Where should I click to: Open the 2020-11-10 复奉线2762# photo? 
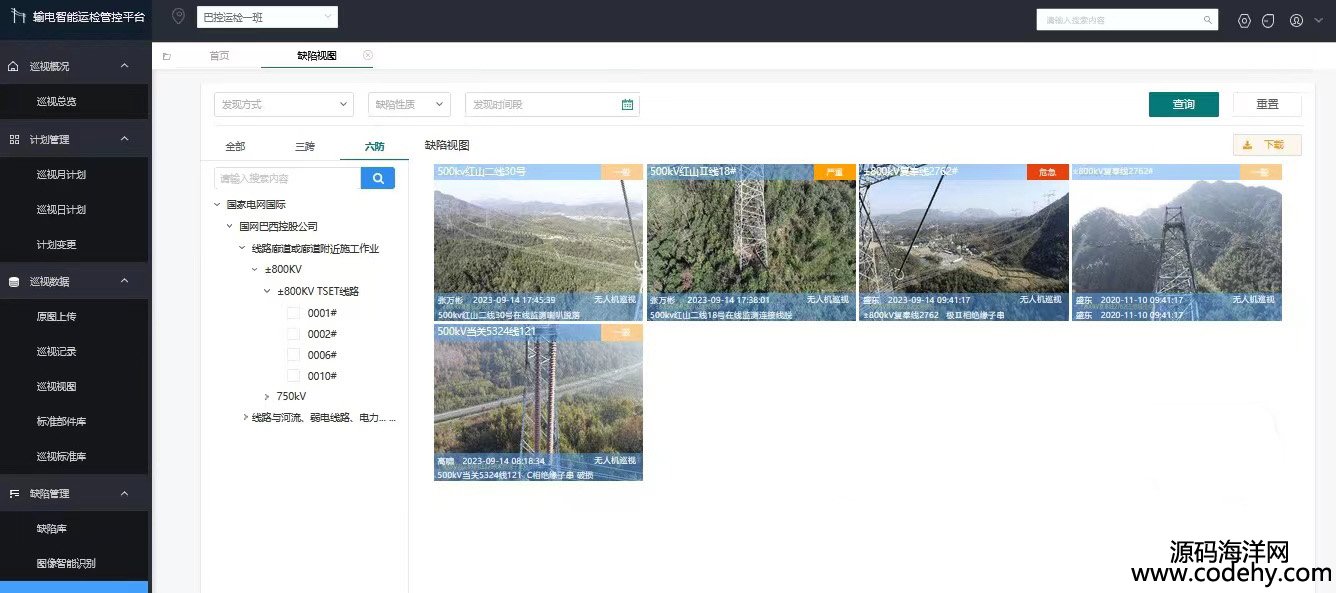pyautogui.click(x=1177, y=242)
